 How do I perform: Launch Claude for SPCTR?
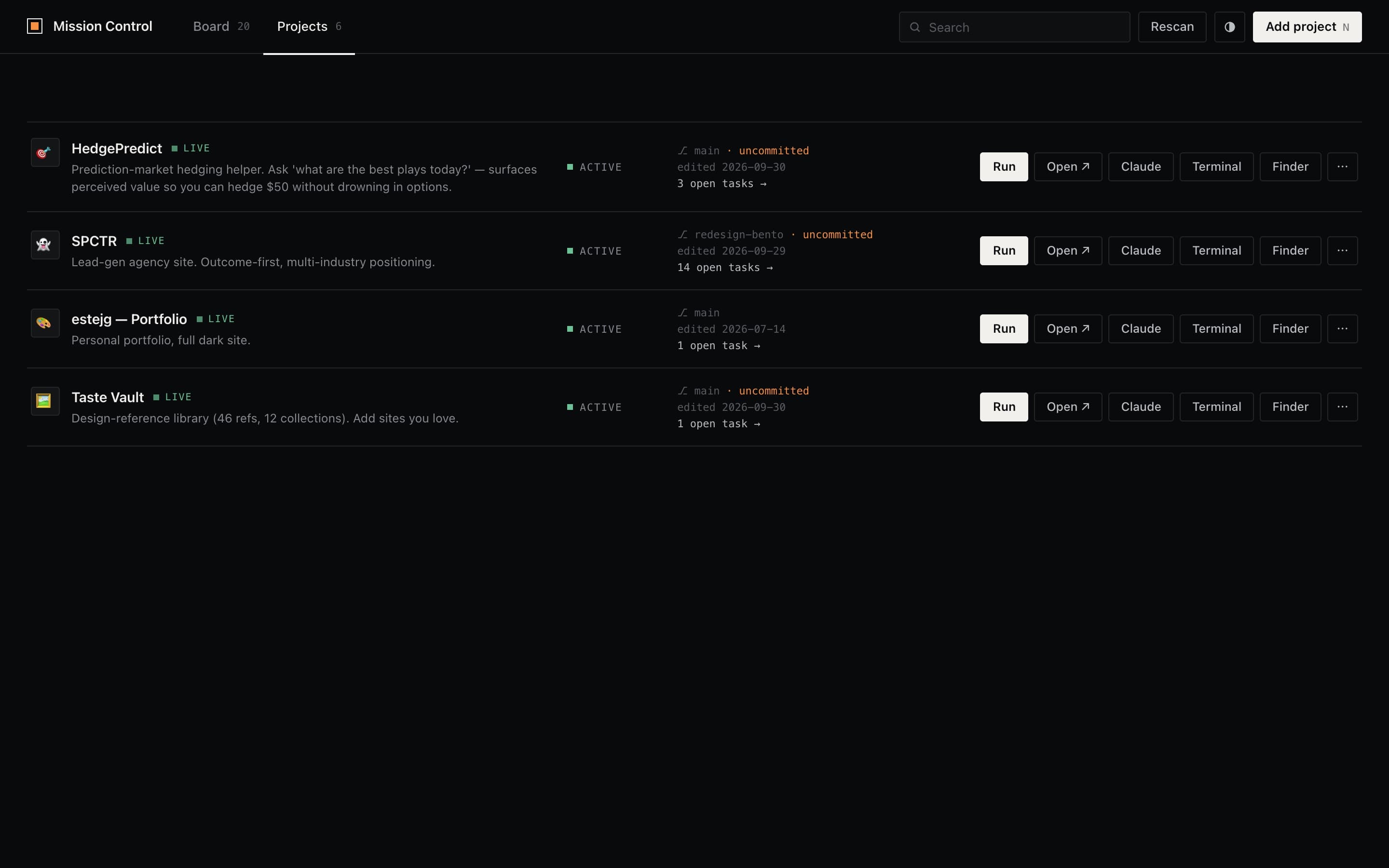pyautogui.click(x=1141, y=250)
